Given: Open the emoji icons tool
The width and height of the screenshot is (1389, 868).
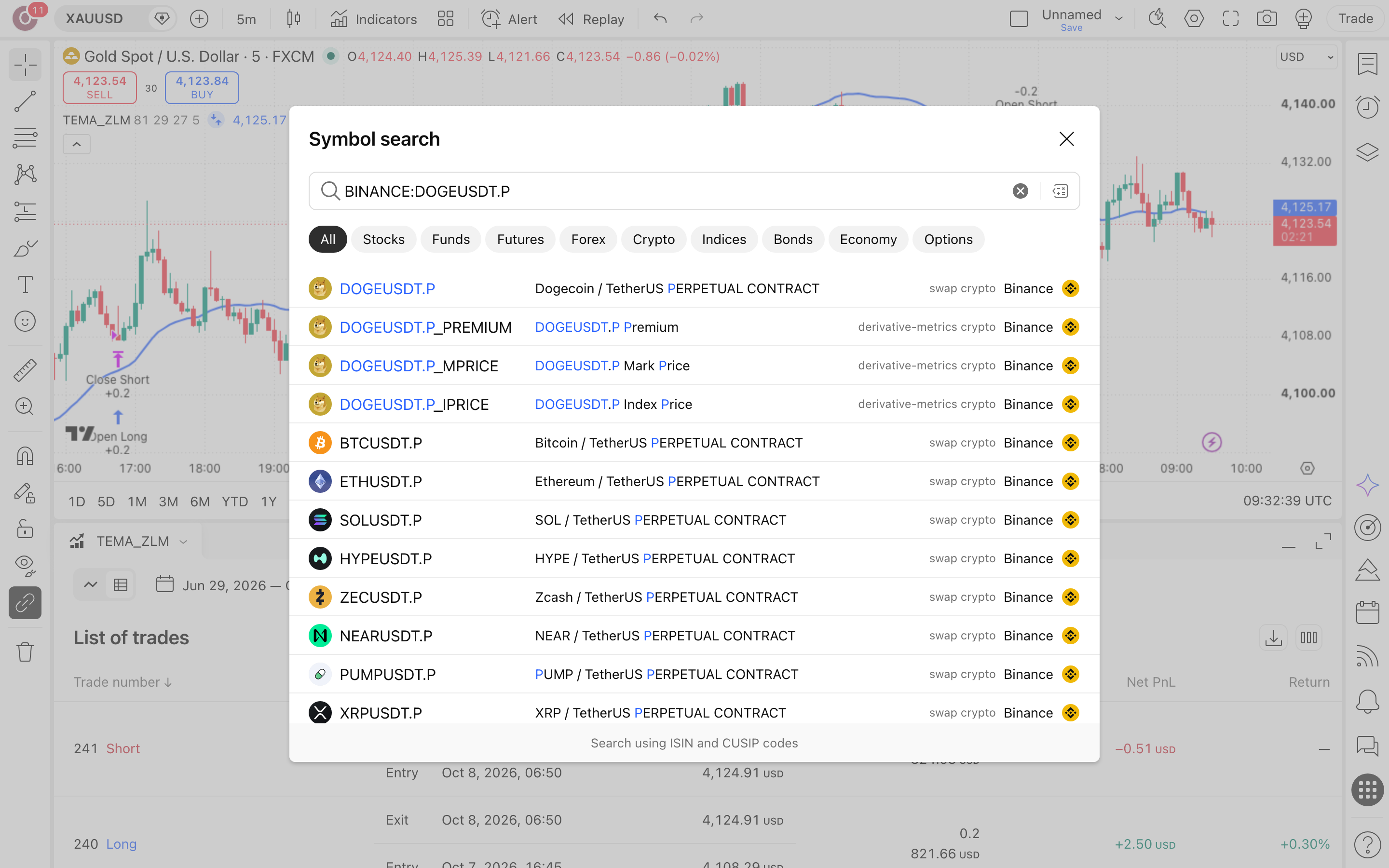Looking at the screenshot, I should (x=25, y=322).
